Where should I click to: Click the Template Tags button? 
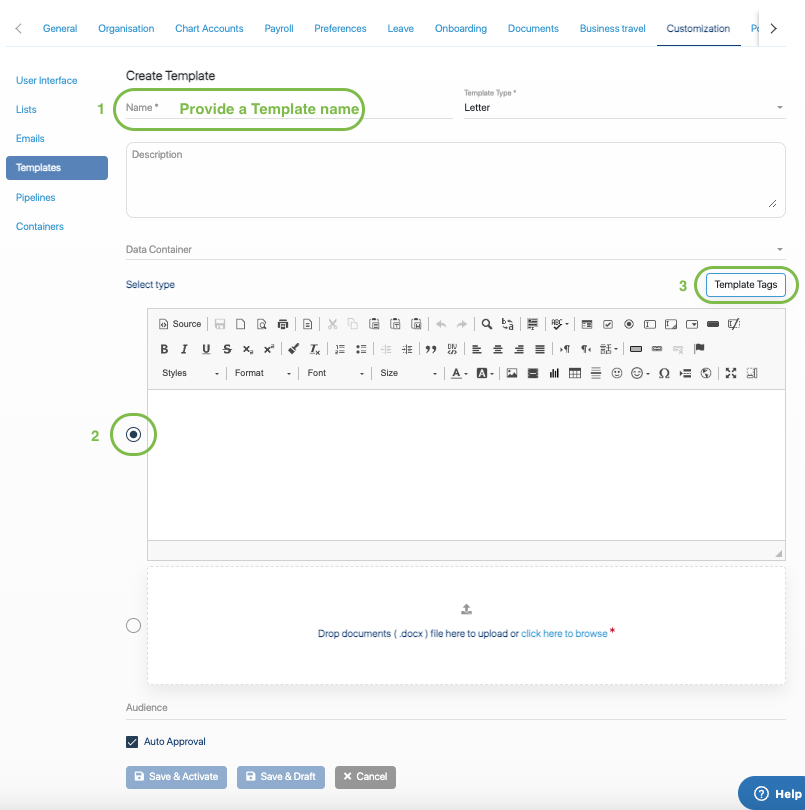745,285
